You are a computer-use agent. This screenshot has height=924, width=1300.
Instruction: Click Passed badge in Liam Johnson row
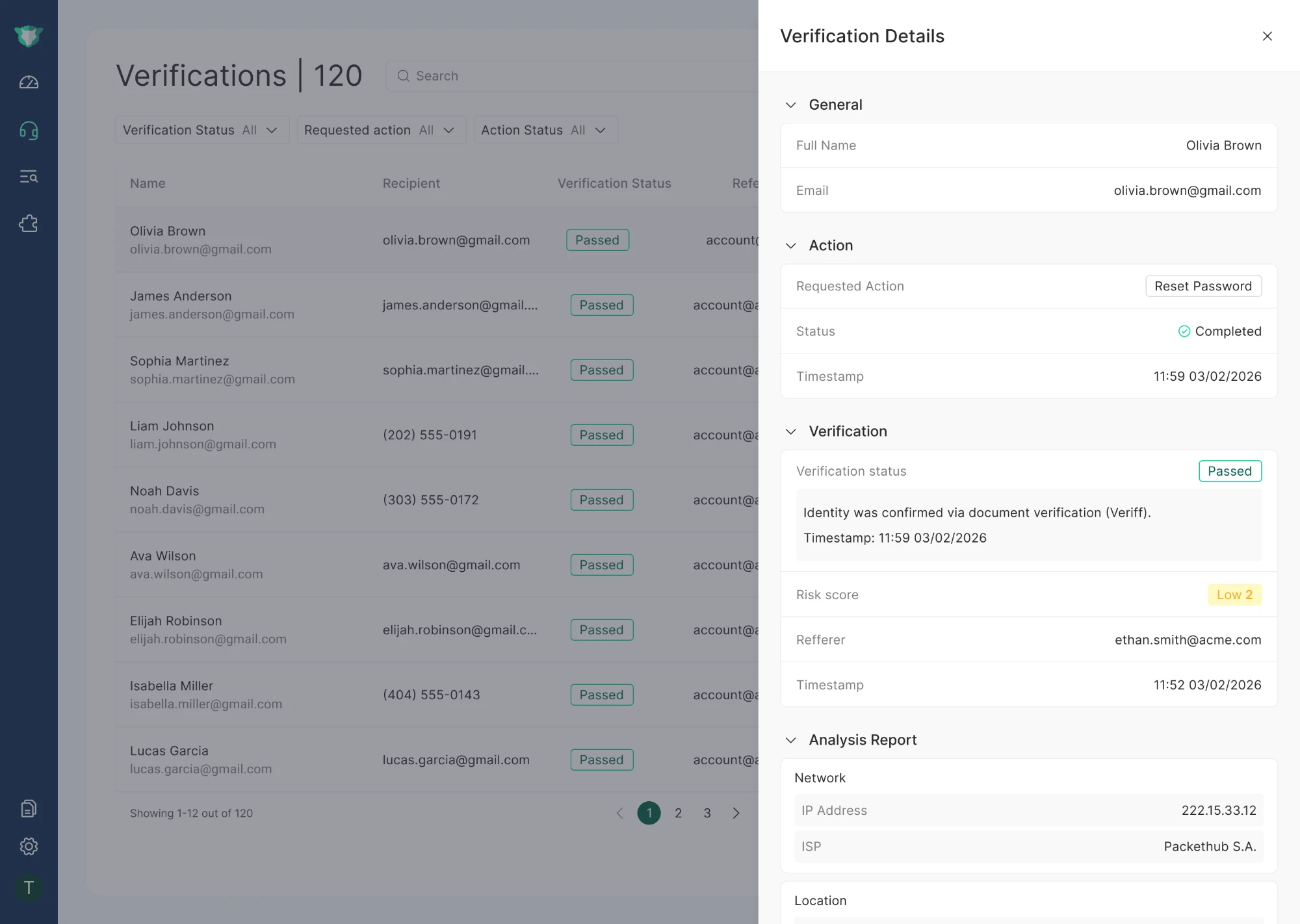coord(602,435)
